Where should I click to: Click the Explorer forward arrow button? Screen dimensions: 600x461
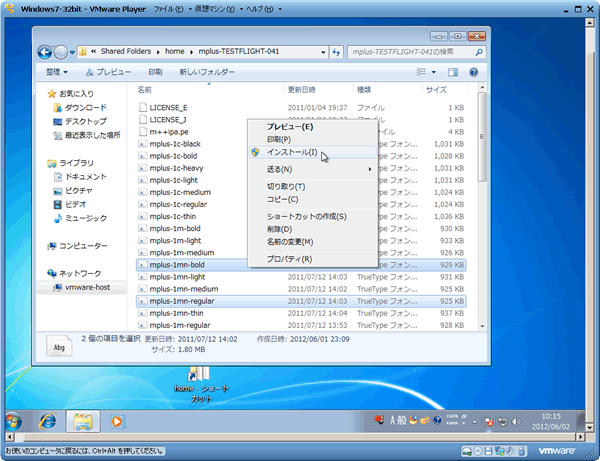pos(60,52)
